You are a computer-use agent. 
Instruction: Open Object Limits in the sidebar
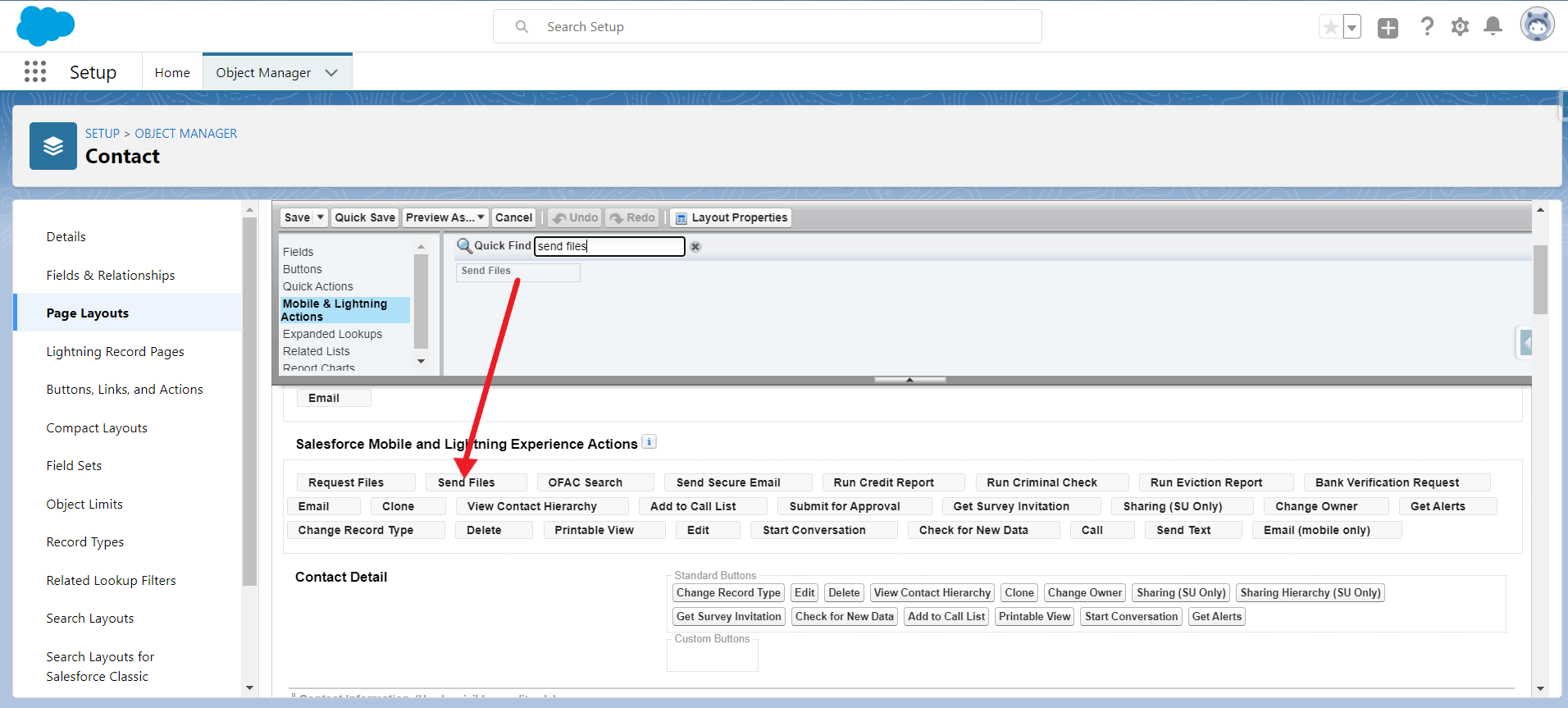tap(84, 505)
